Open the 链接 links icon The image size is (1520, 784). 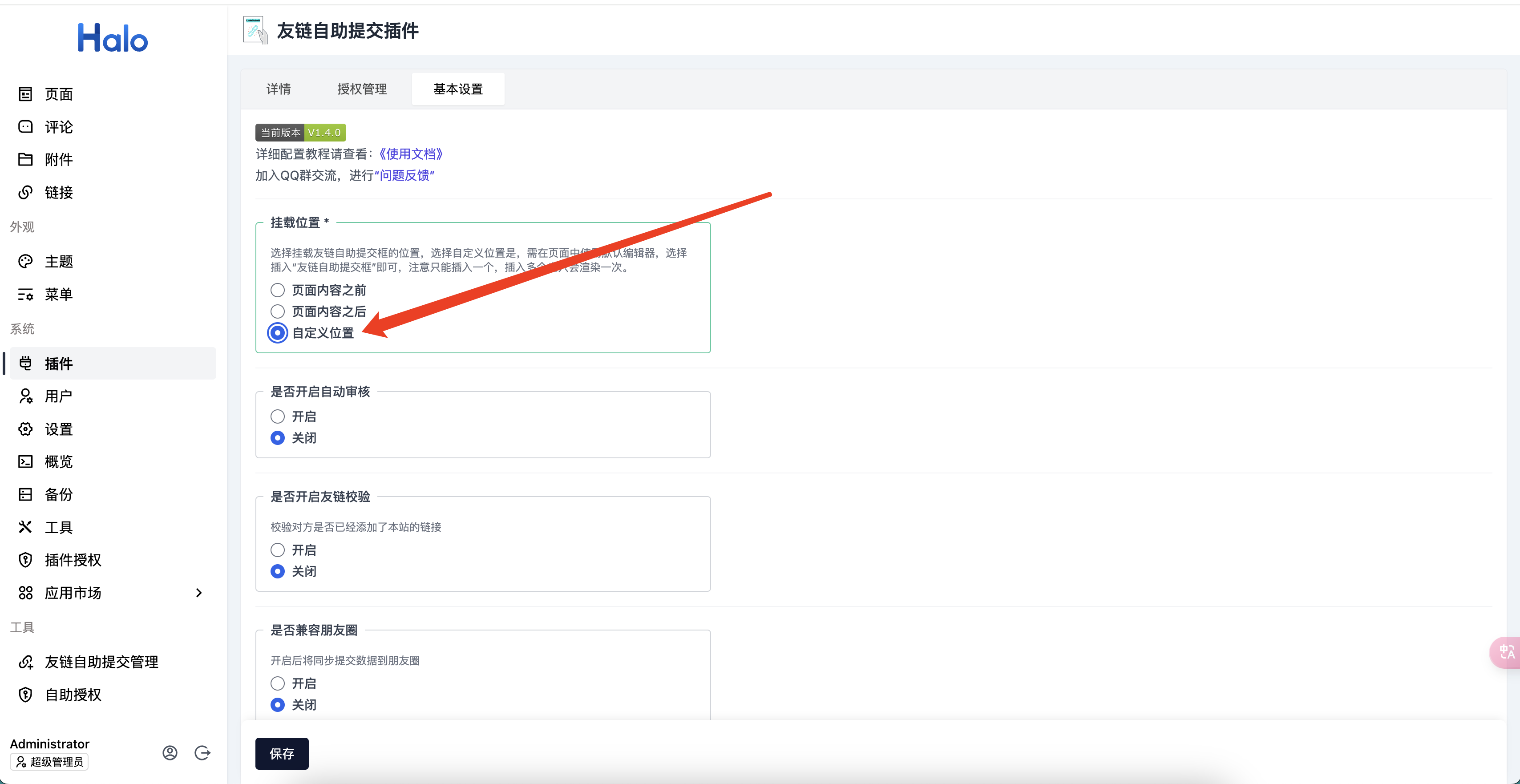point(25,192)
